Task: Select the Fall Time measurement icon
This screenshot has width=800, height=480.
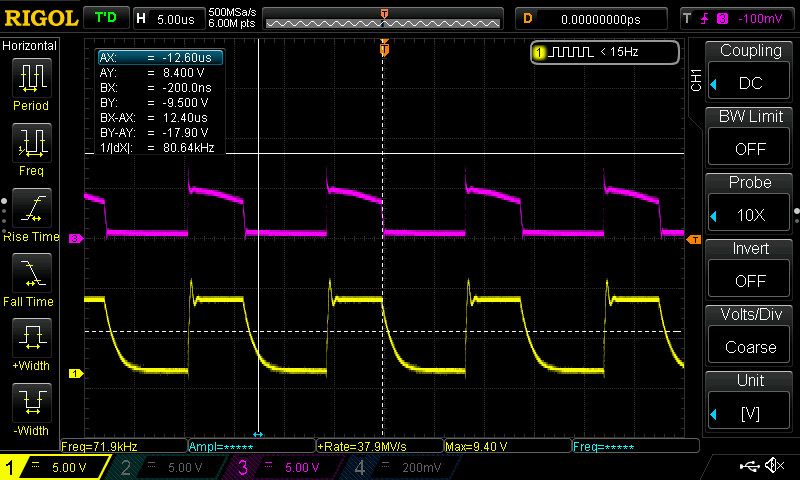Action: 32,273
